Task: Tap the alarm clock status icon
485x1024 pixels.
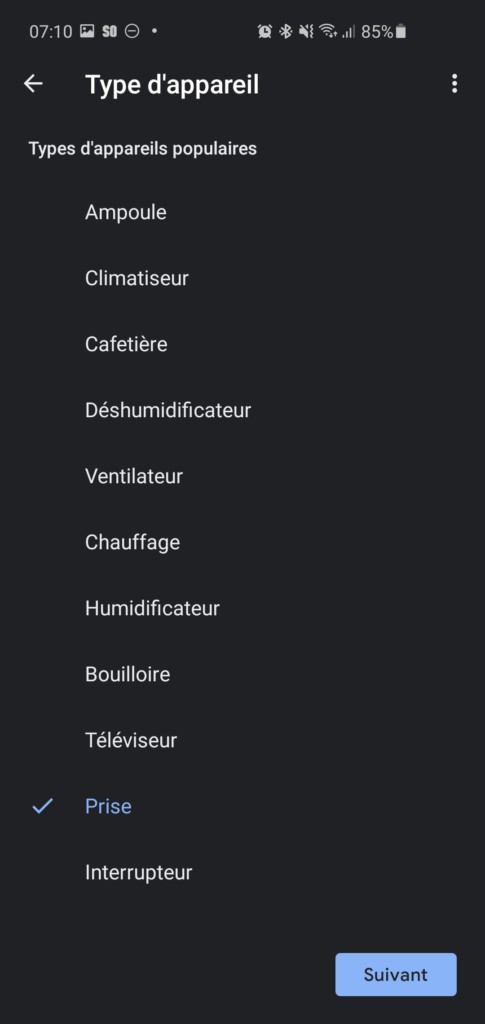Action: [264, 31]
